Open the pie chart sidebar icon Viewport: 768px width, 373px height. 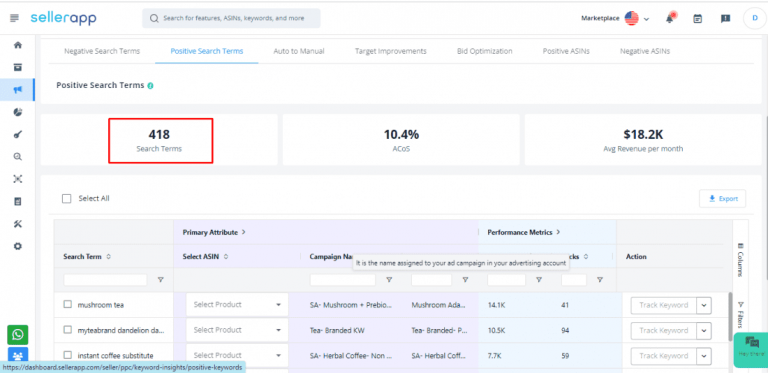point(18,112)
